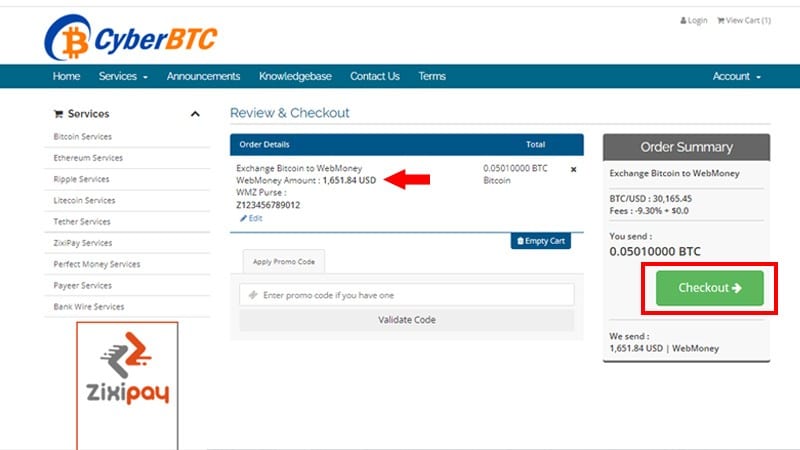Select Bitcoin Services in the sidebar
The image size is (800, 450).
click(83, 137)
